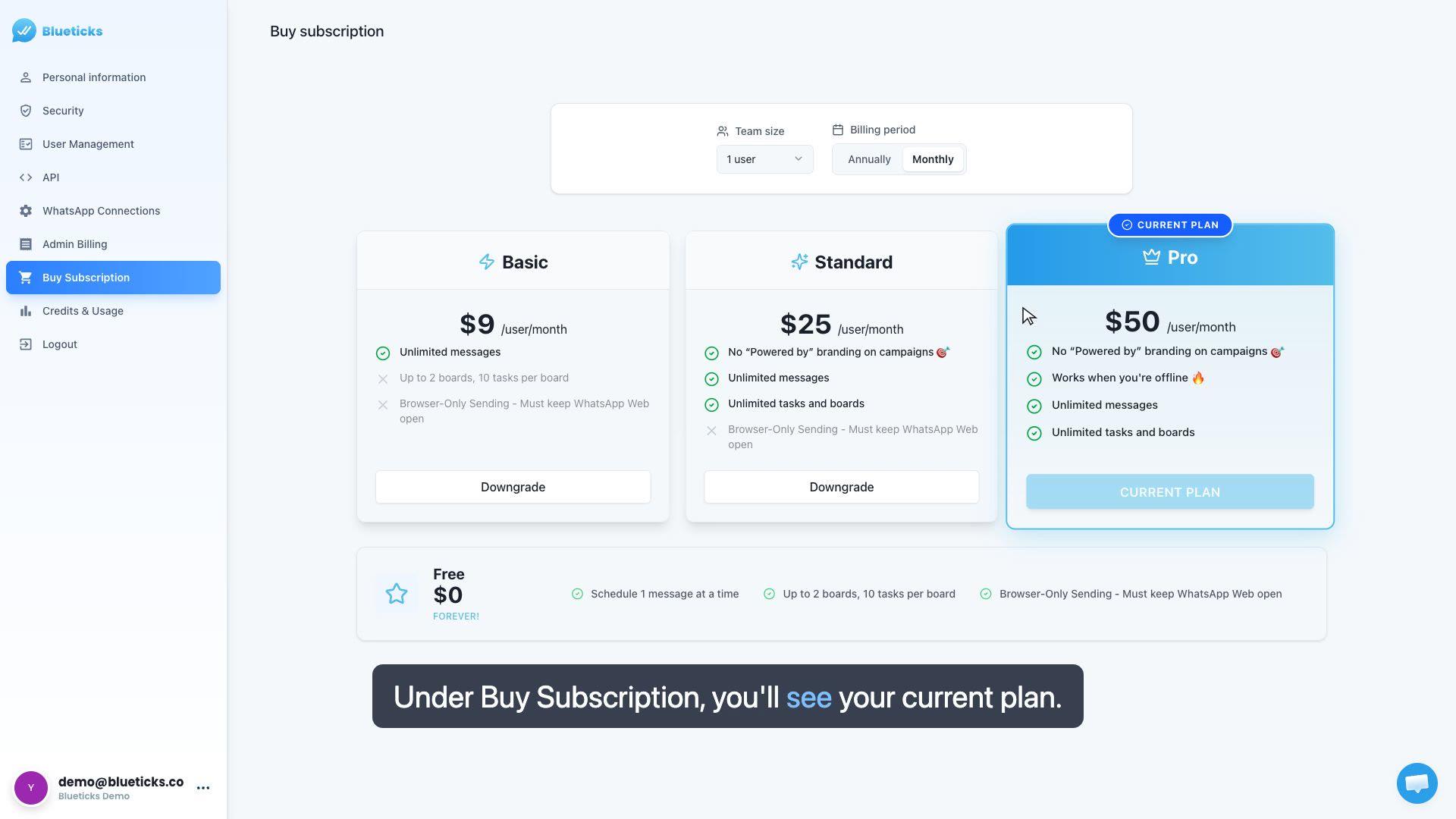
Task: Click the Security shield icon
Action: (26, 111)
